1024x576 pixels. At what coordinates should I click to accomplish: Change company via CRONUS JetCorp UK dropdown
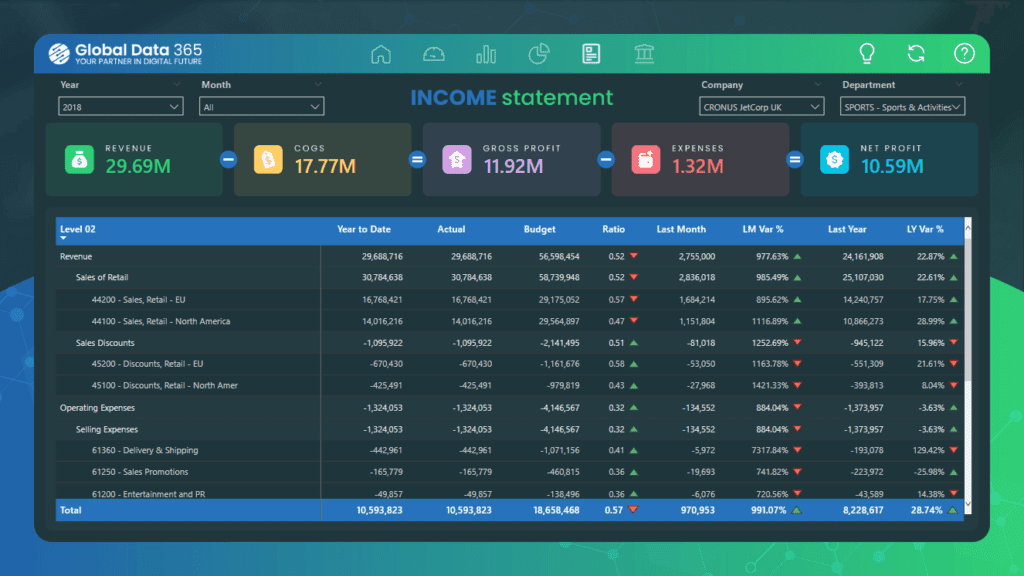coord(761,106)
